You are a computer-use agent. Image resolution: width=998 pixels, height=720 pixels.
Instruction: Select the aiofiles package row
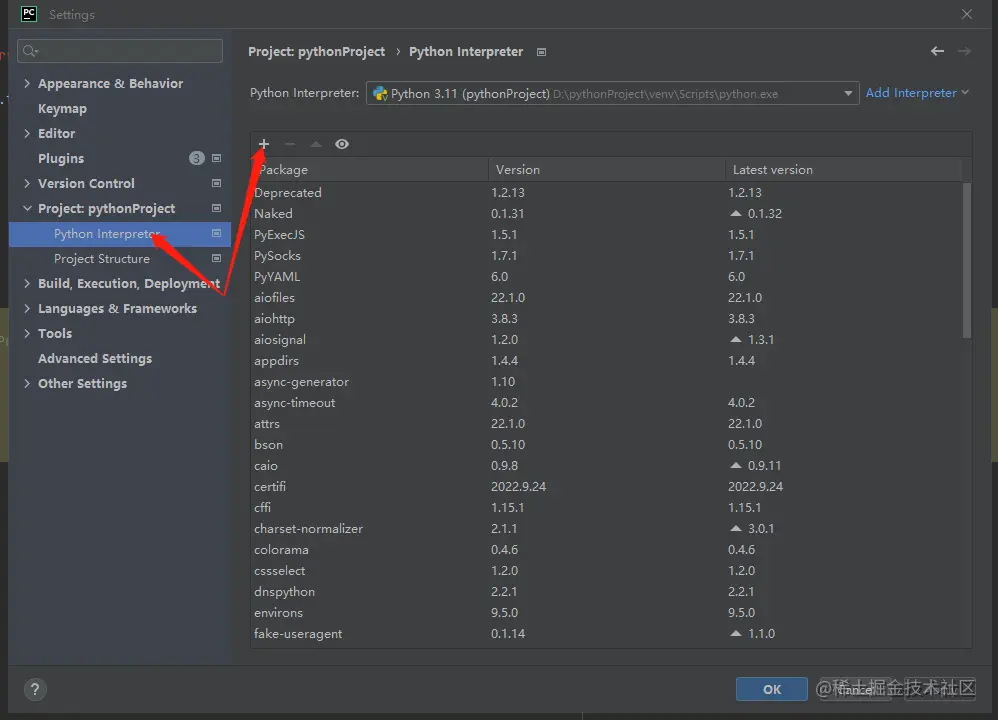607,297
